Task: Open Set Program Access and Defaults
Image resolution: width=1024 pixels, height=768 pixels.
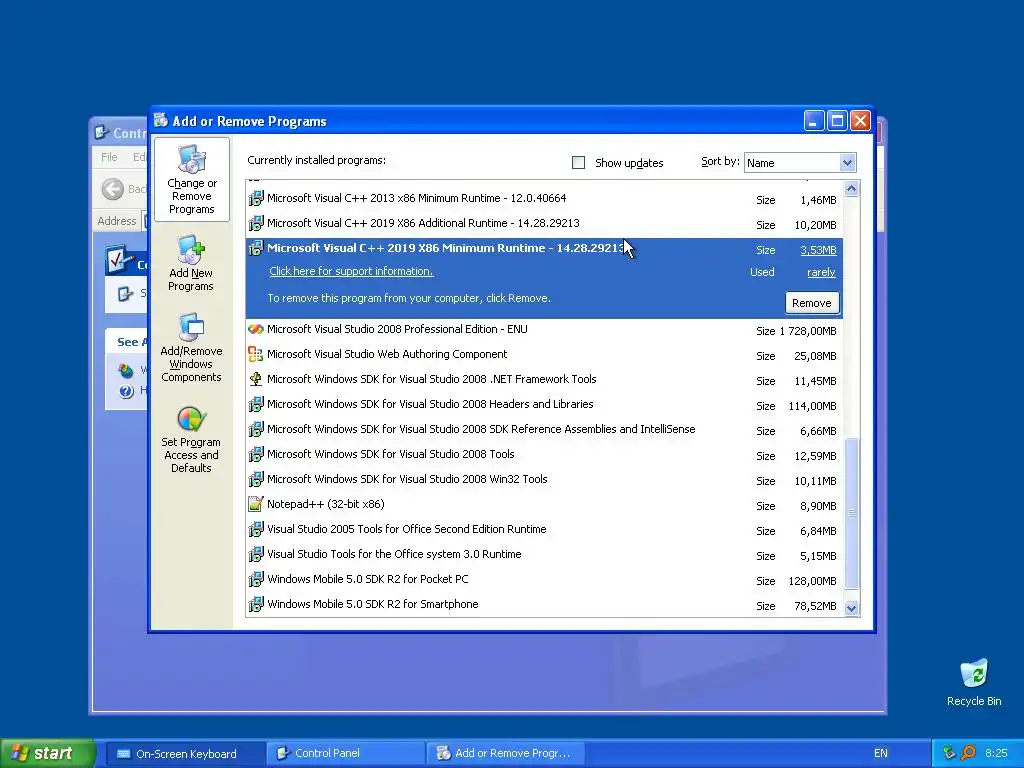Action: pyautogui.click(x=191, y=440)
